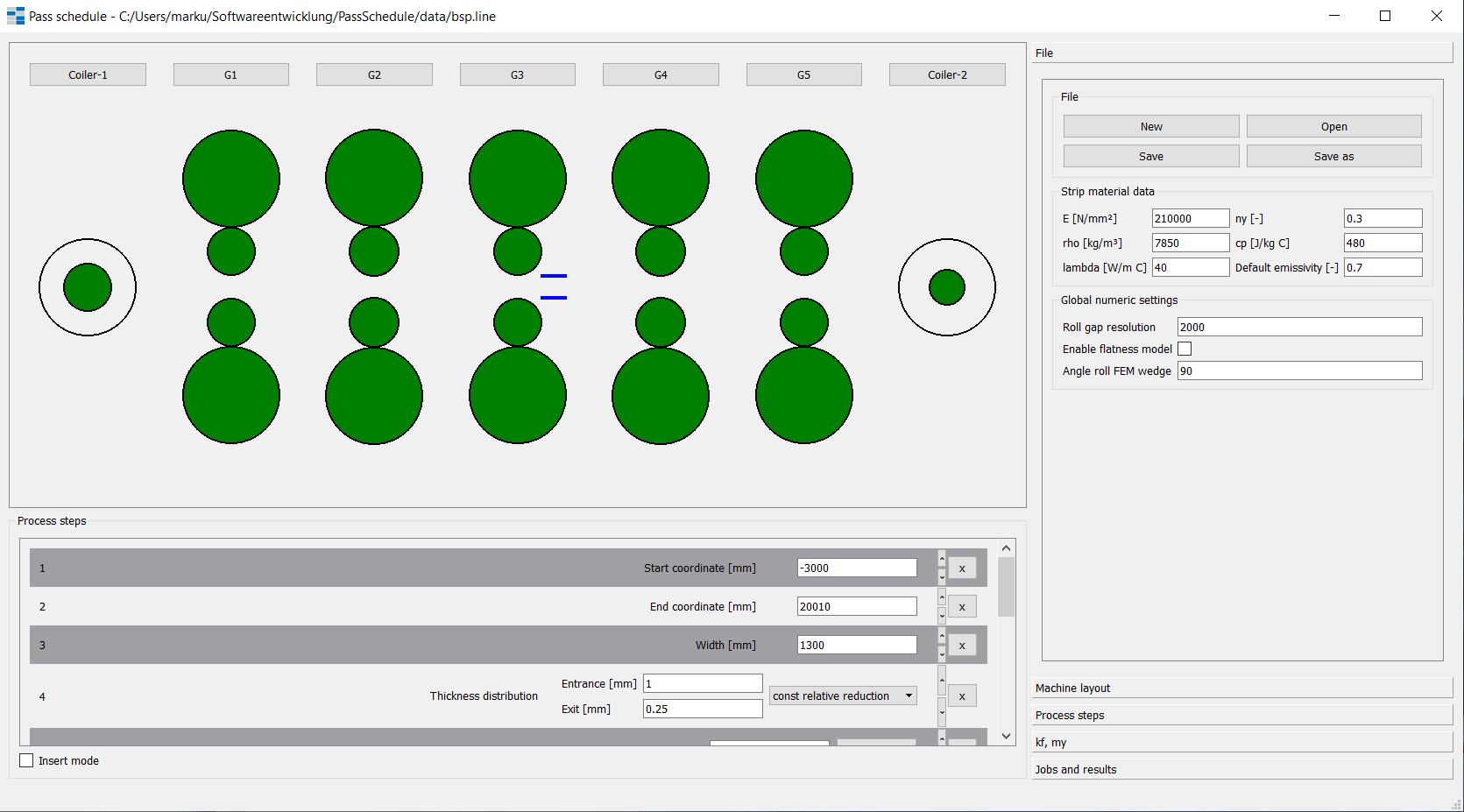This screenshot has height=812, width=1464.
Task: Create a new pass schedule with New
Action: (1150, 125)
